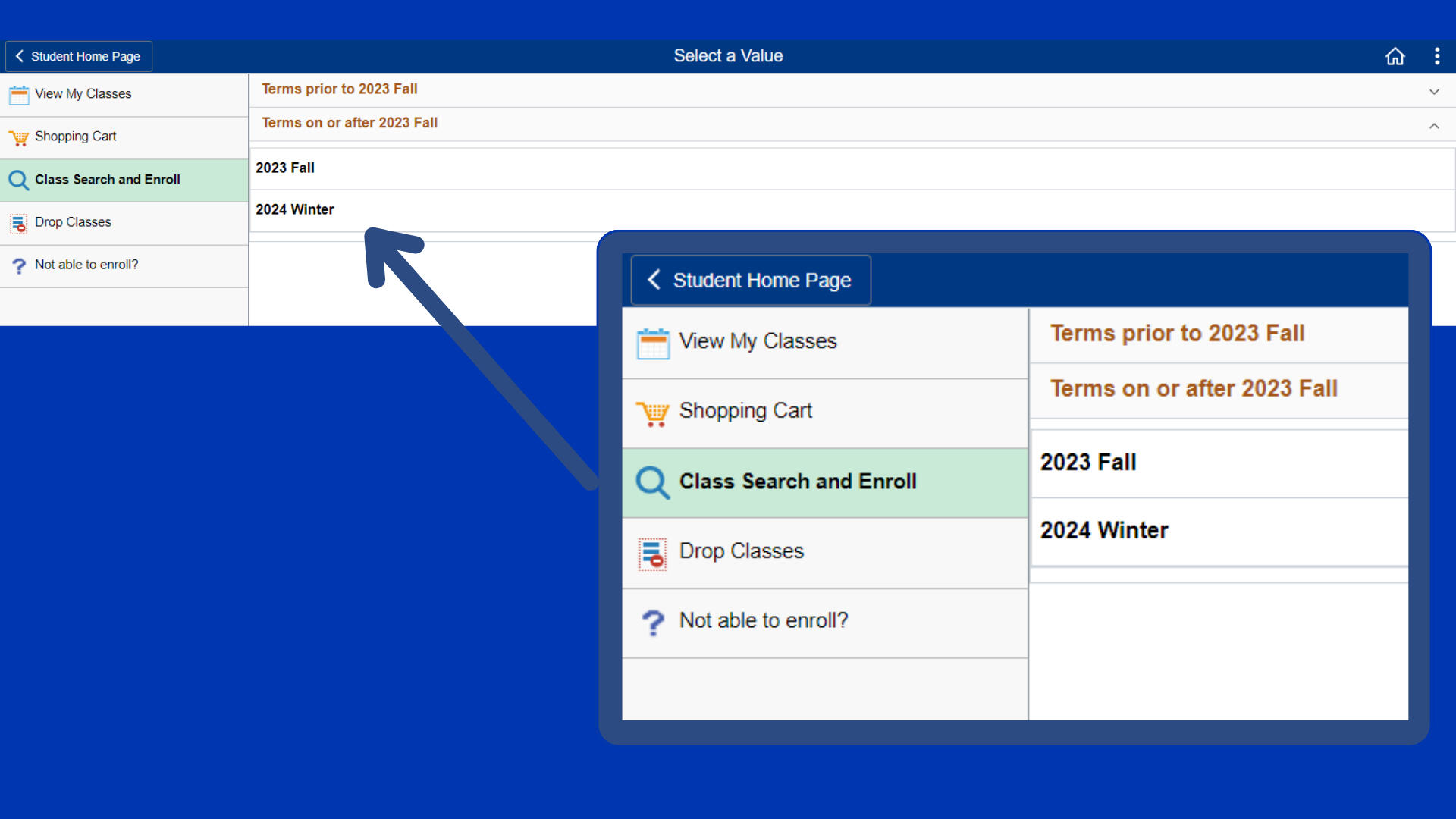Click the small Drop Classes icon in top sidebar

[x=19, y=223]
